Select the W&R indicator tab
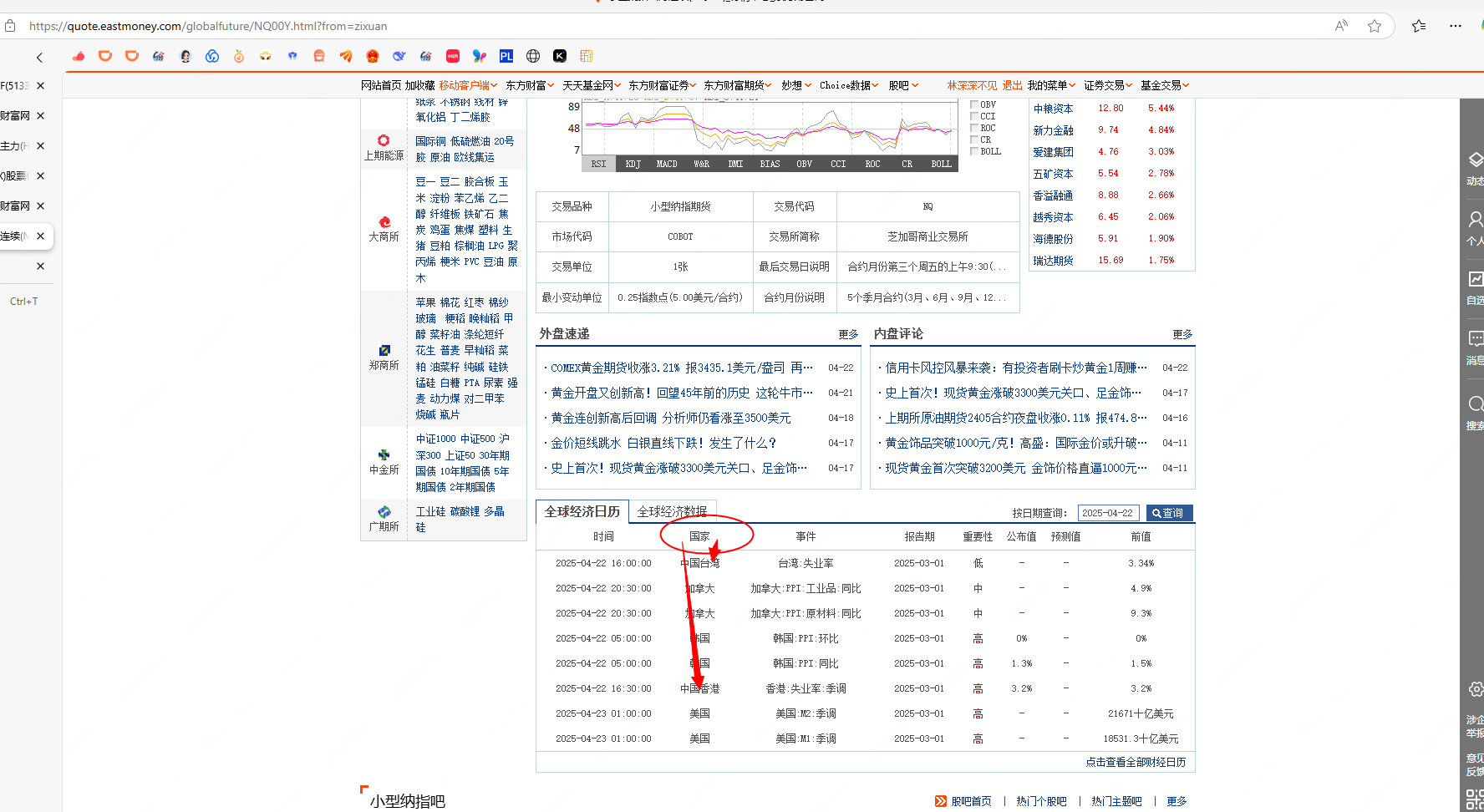 [701, 164]
